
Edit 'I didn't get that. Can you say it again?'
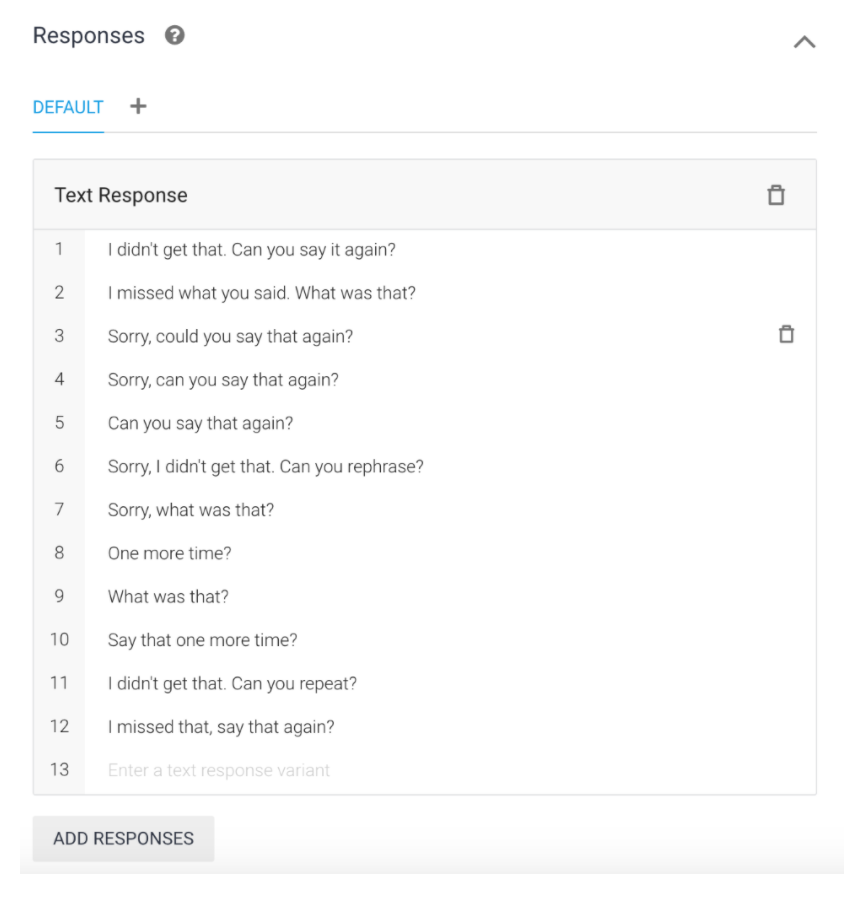(x=252, y=250)
